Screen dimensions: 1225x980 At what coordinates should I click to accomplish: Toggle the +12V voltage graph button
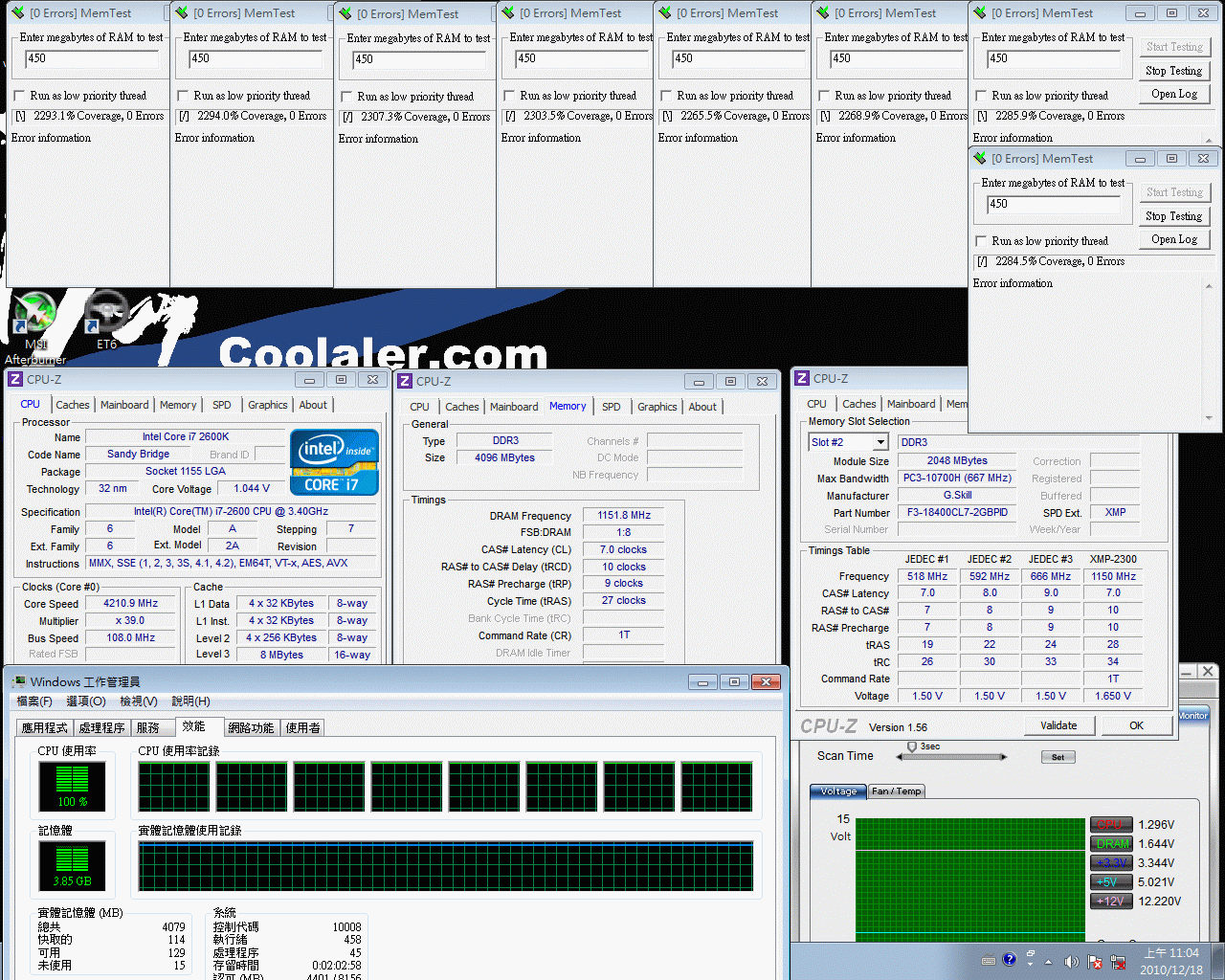(x=1110, y=901)
